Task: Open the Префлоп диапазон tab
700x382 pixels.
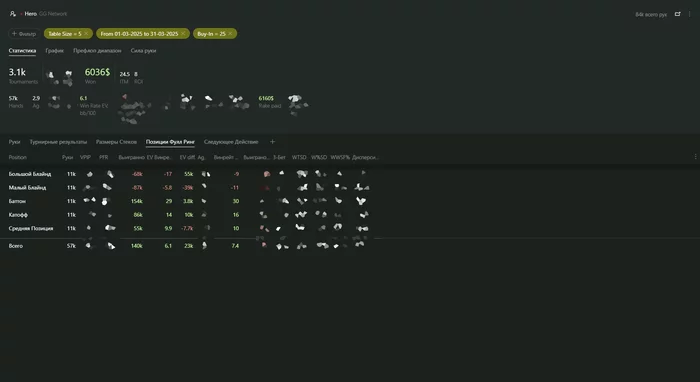Action: [x=97, y=51]
